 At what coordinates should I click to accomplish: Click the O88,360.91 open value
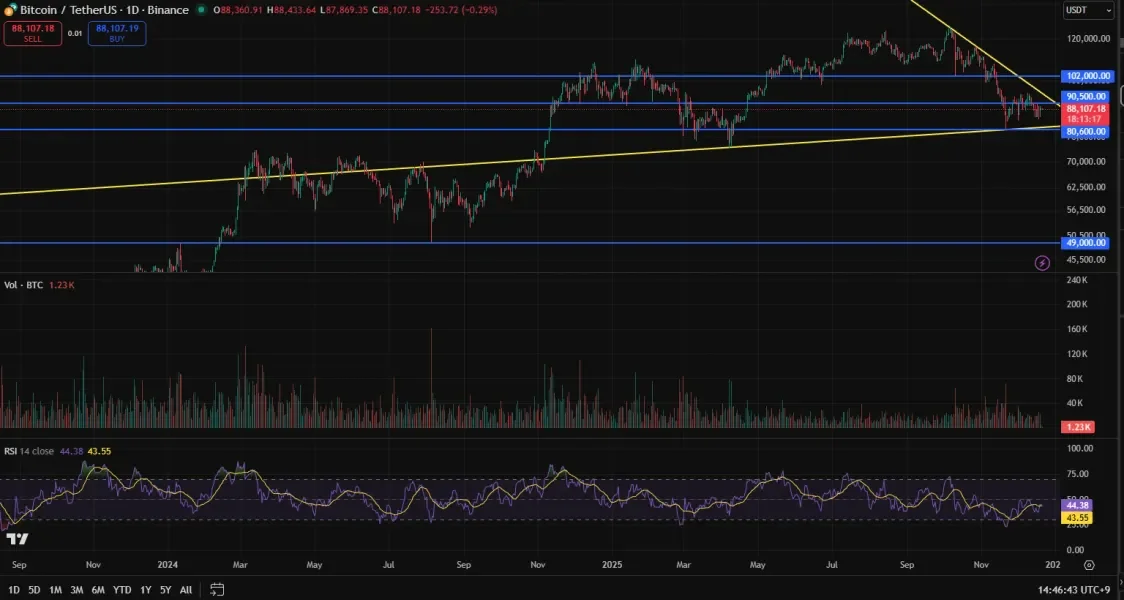click(239, 10)
